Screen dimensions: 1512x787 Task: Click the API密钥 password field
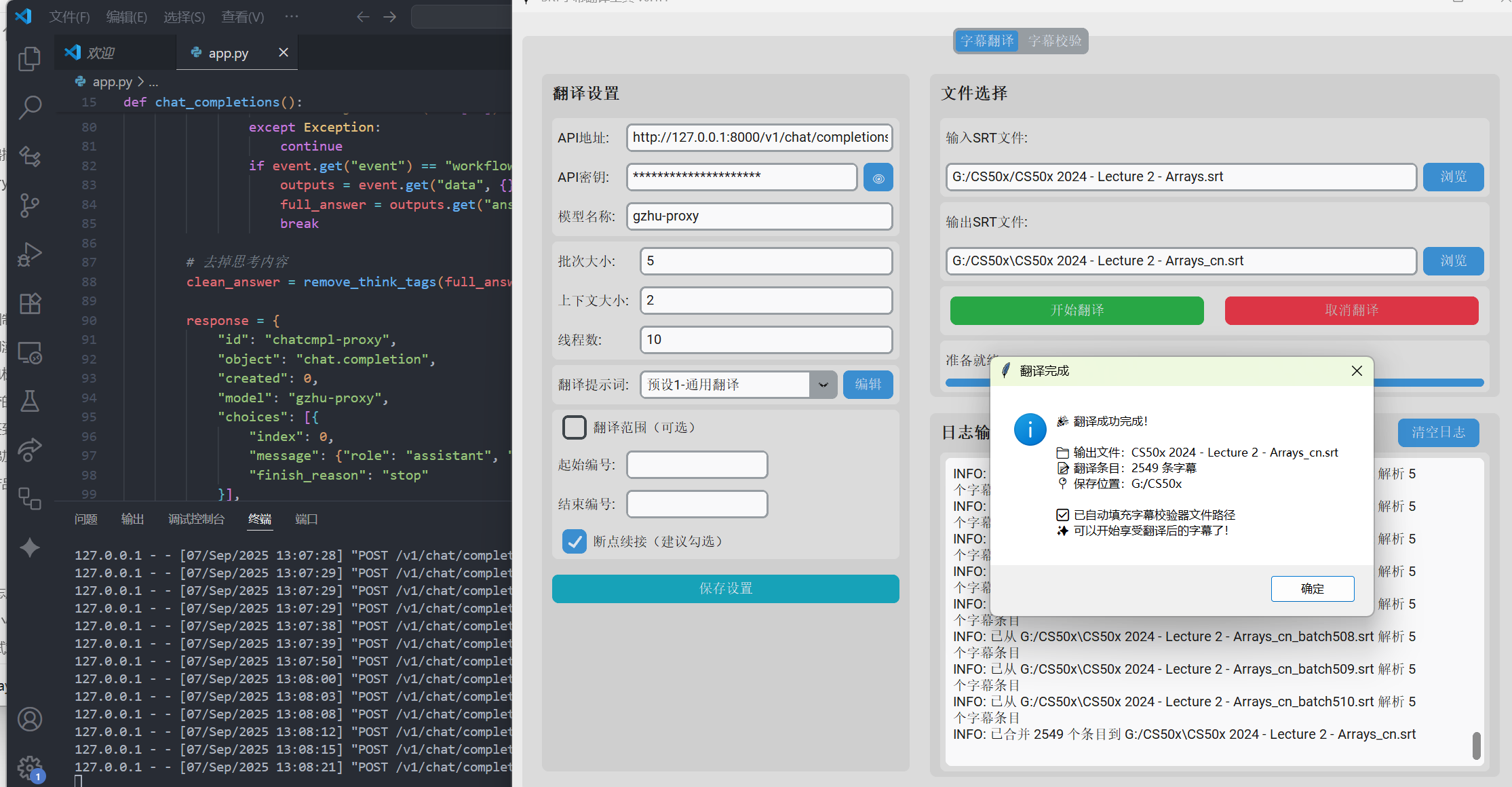click(741, 177)
